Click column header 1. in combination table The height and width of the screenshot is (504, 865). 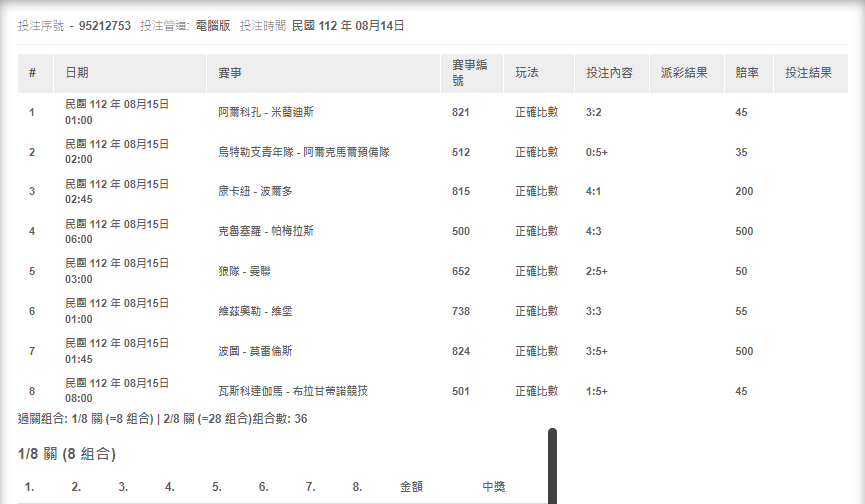tap(29, 487)
